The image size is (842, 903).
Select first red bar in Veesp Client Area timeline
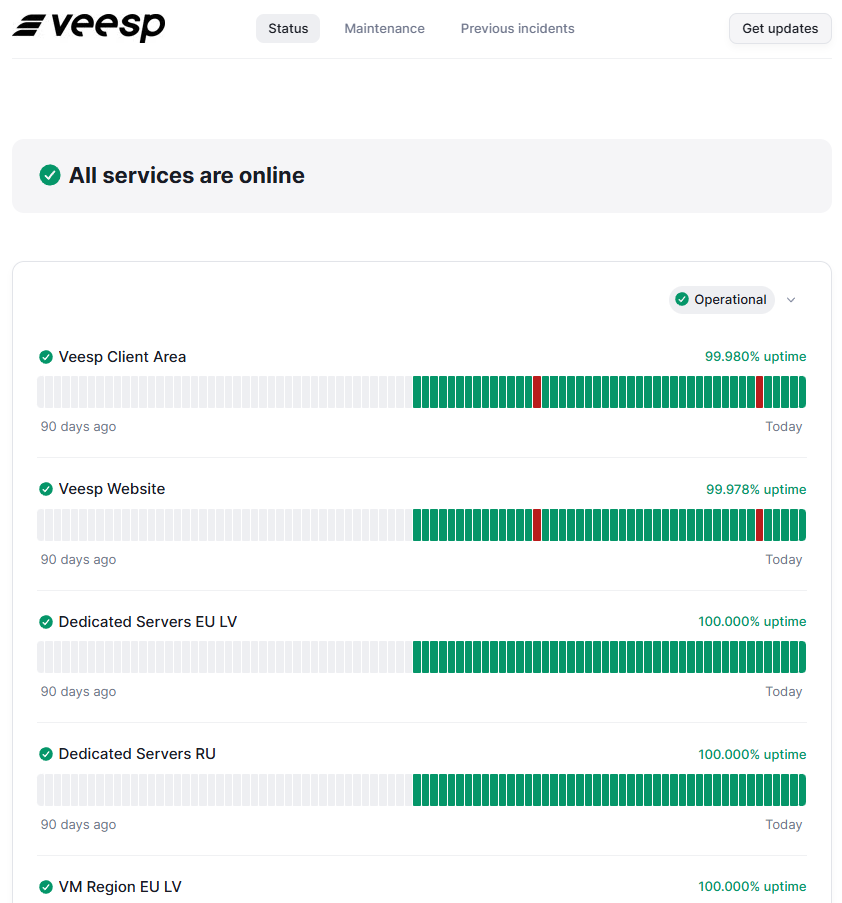click(x=537, y=392)
